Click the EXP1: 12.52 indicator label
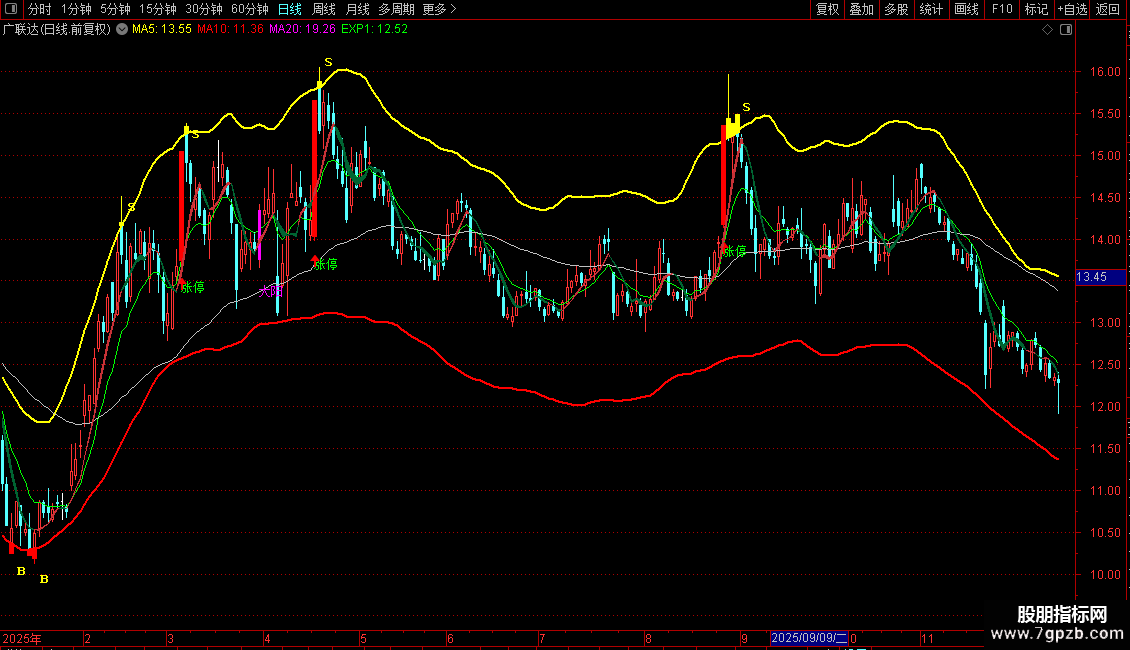Image resolution: width=1130 pixels, height=650 pixels. pos(375,30)
